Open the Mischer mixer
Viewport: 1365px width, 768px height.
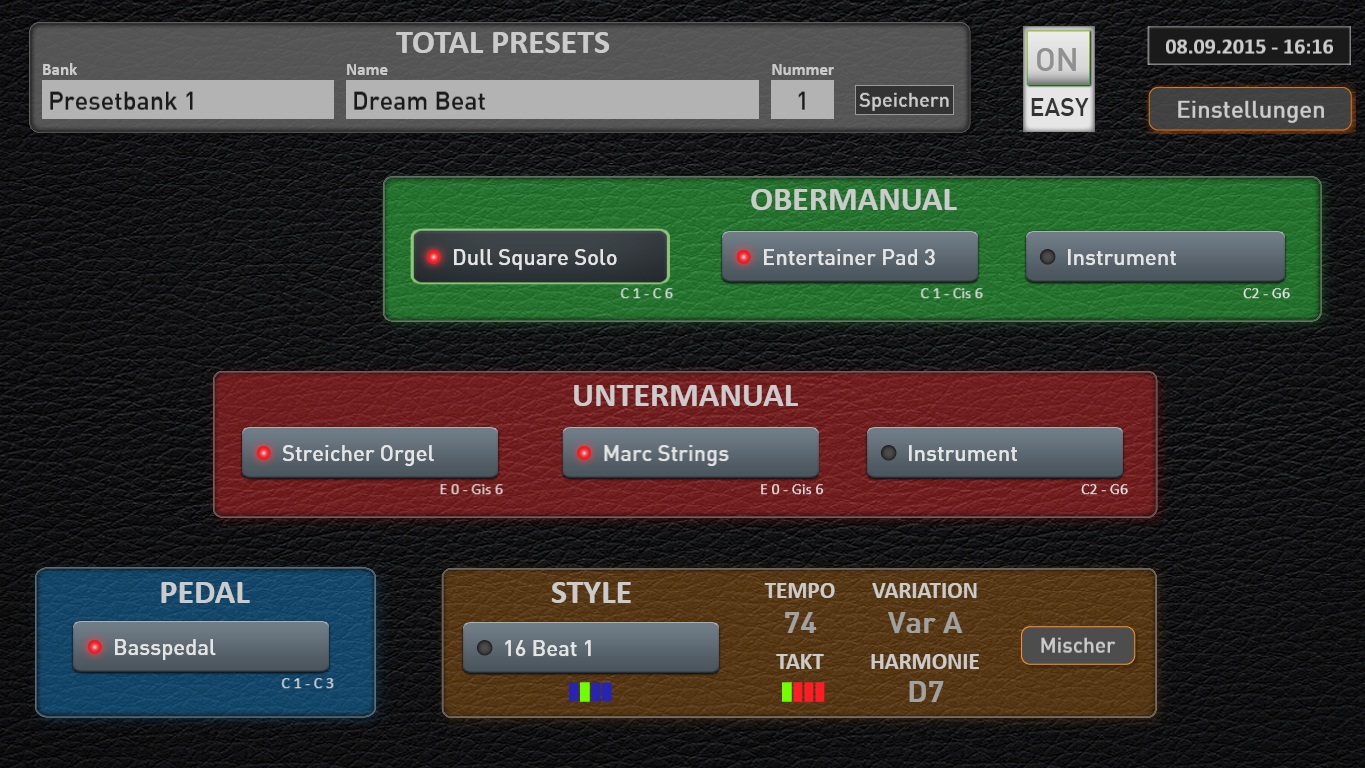(1077, 646)
